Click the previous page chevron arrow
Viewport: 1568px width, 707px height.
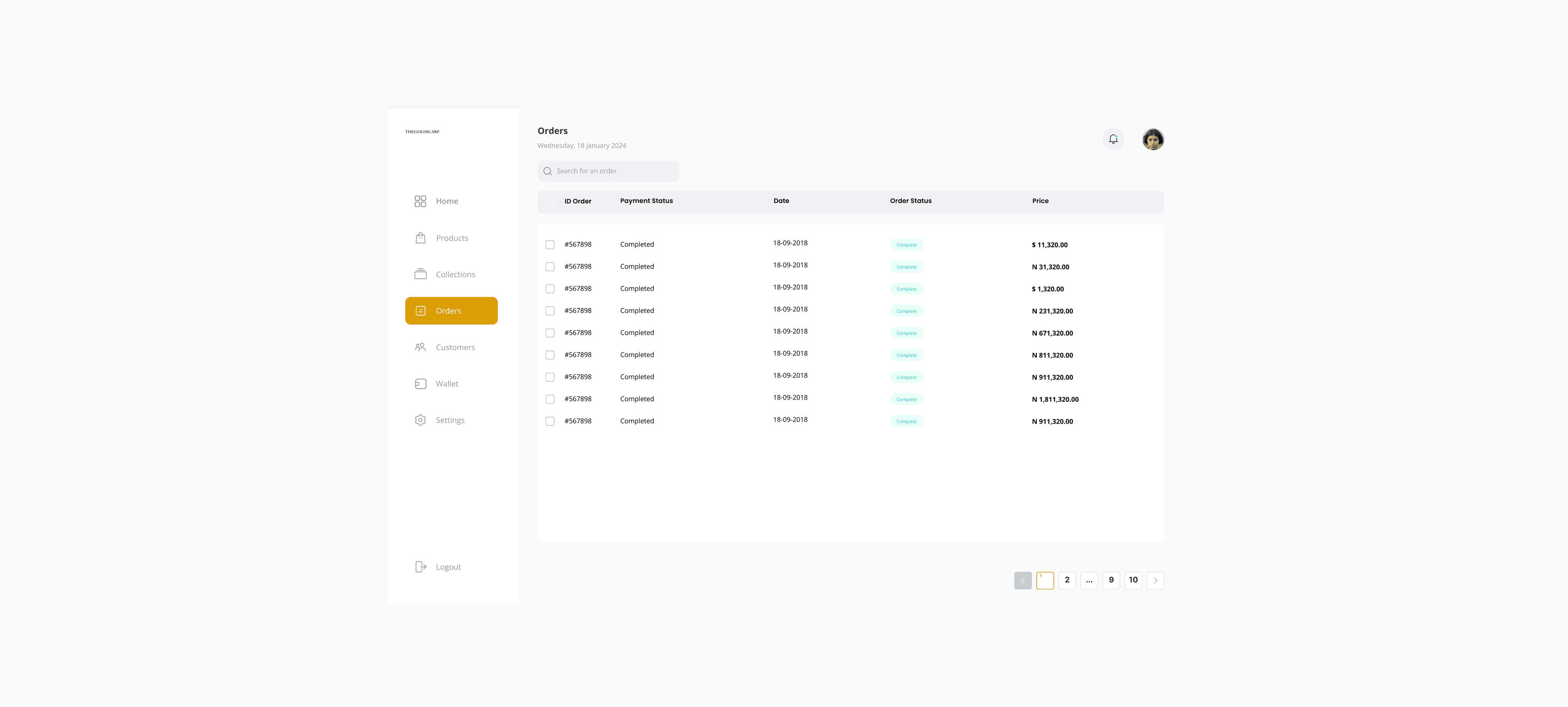(1022, 580)
